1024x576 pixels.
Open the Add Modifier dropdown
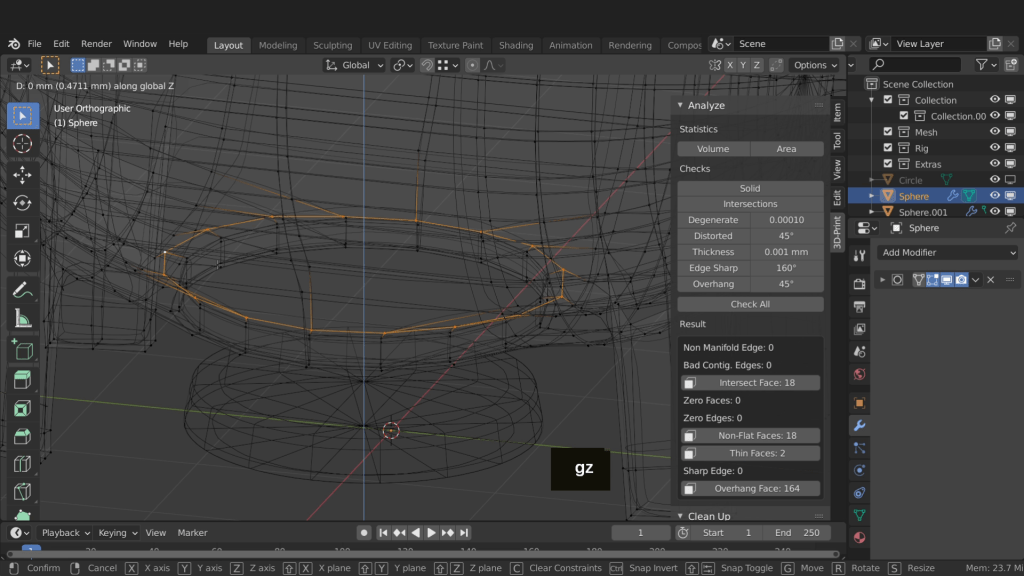tap(948, 253)
